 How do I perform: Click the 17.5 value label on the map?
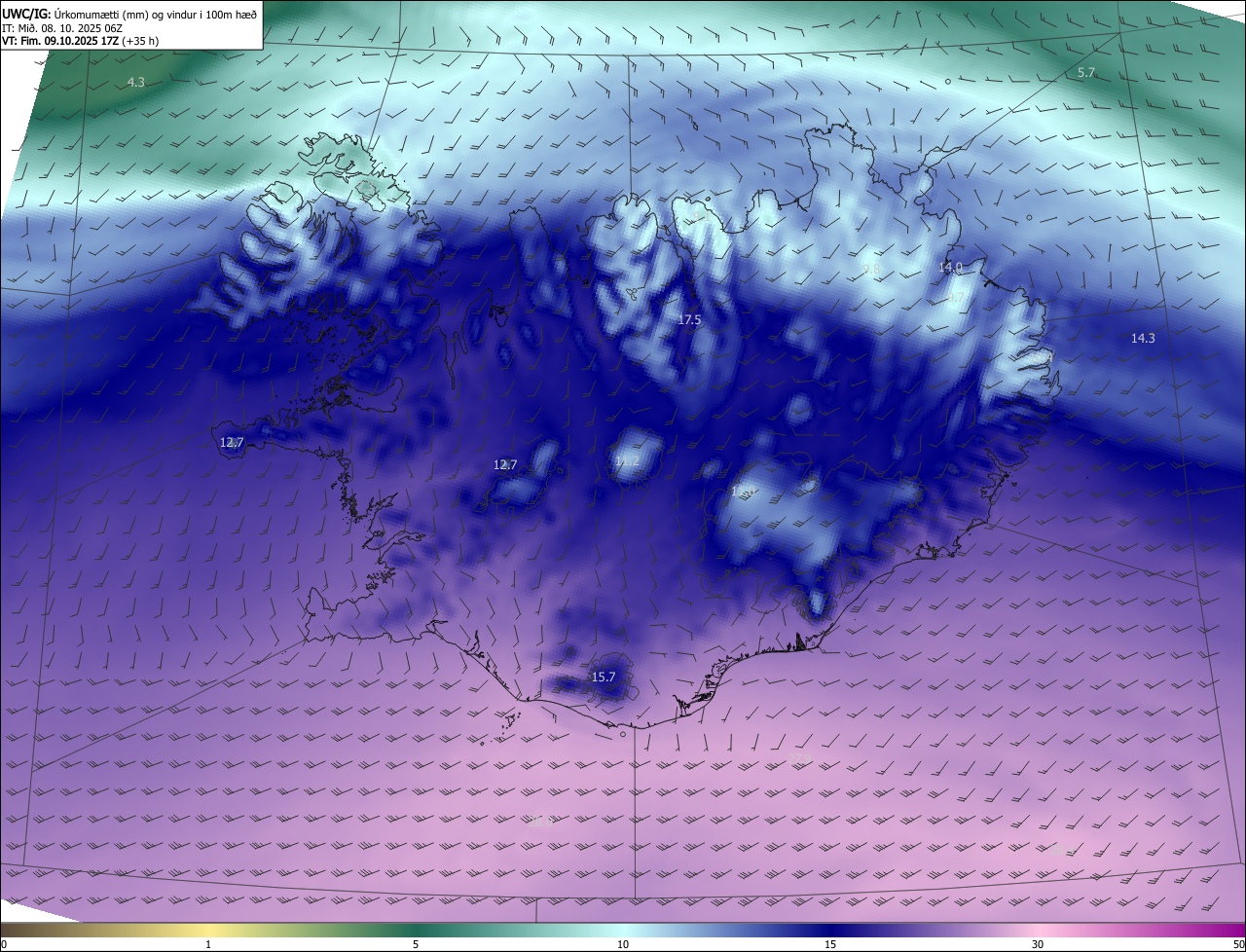click(689, 320)
